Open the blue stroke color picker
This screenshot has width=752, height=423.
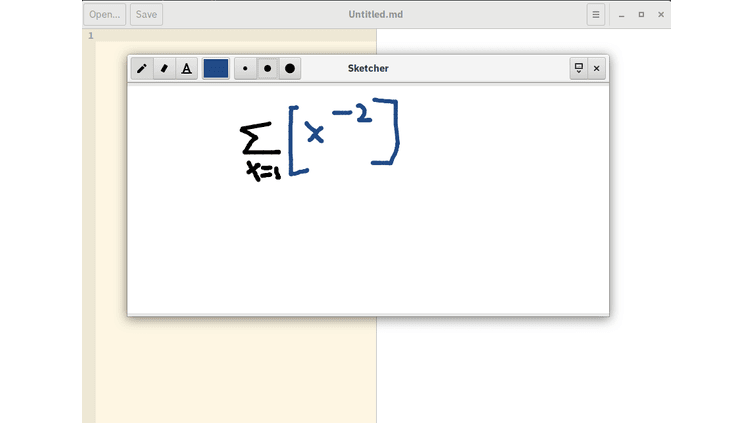click(216, 69)
